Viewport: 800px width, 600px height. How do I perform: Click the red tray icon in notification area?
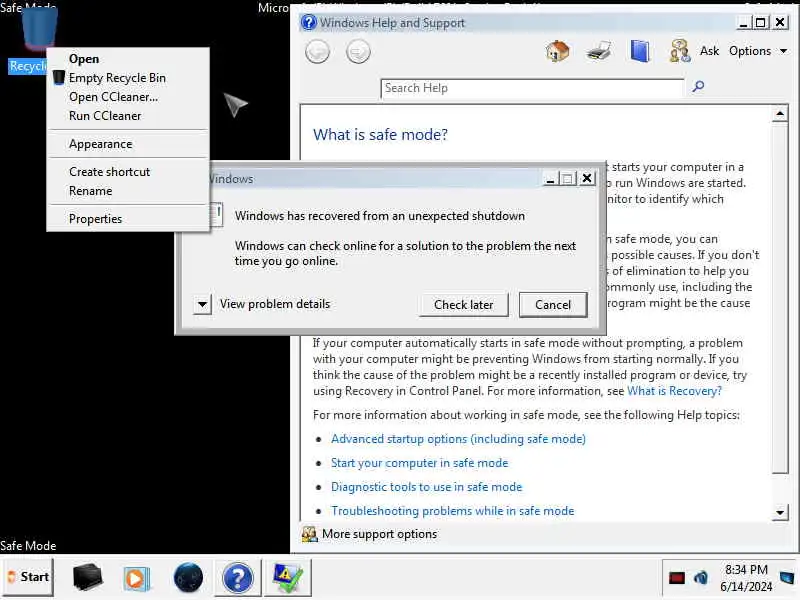(677, 578)
